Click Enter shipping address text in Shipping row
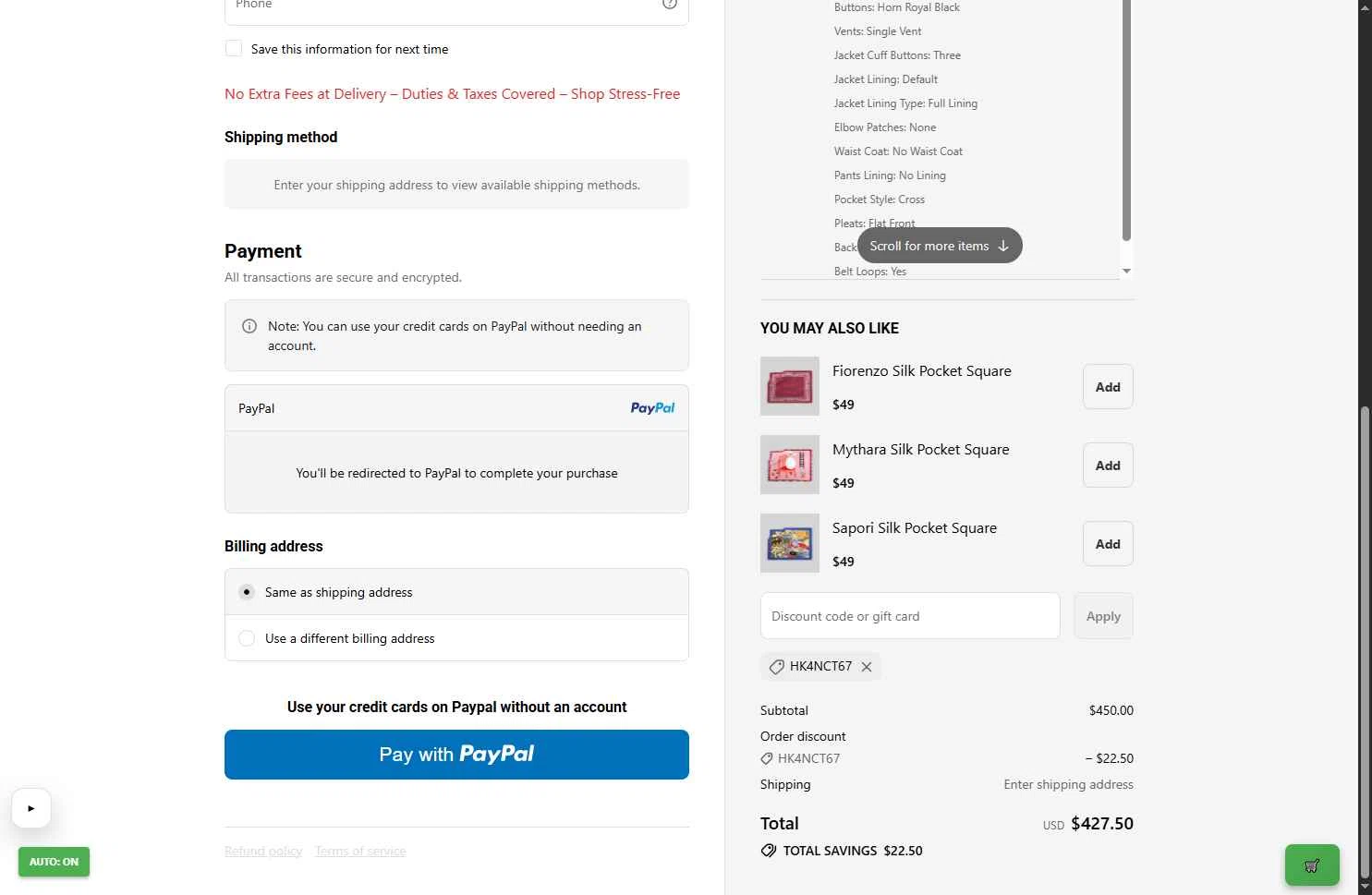Image resolution: width=1372 pixels, height=895 pixels. 1068,784
